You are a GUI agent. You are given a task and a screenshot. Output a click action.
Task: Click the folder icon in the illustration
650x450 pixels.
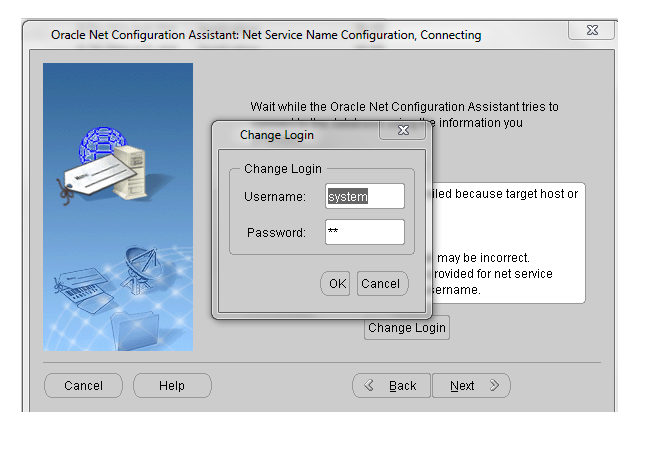tap(133, 327)
